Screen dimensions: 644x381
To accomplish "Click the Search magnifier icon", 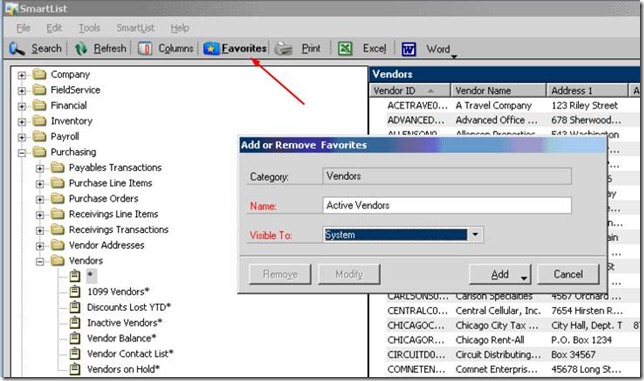I will point(17,48).
